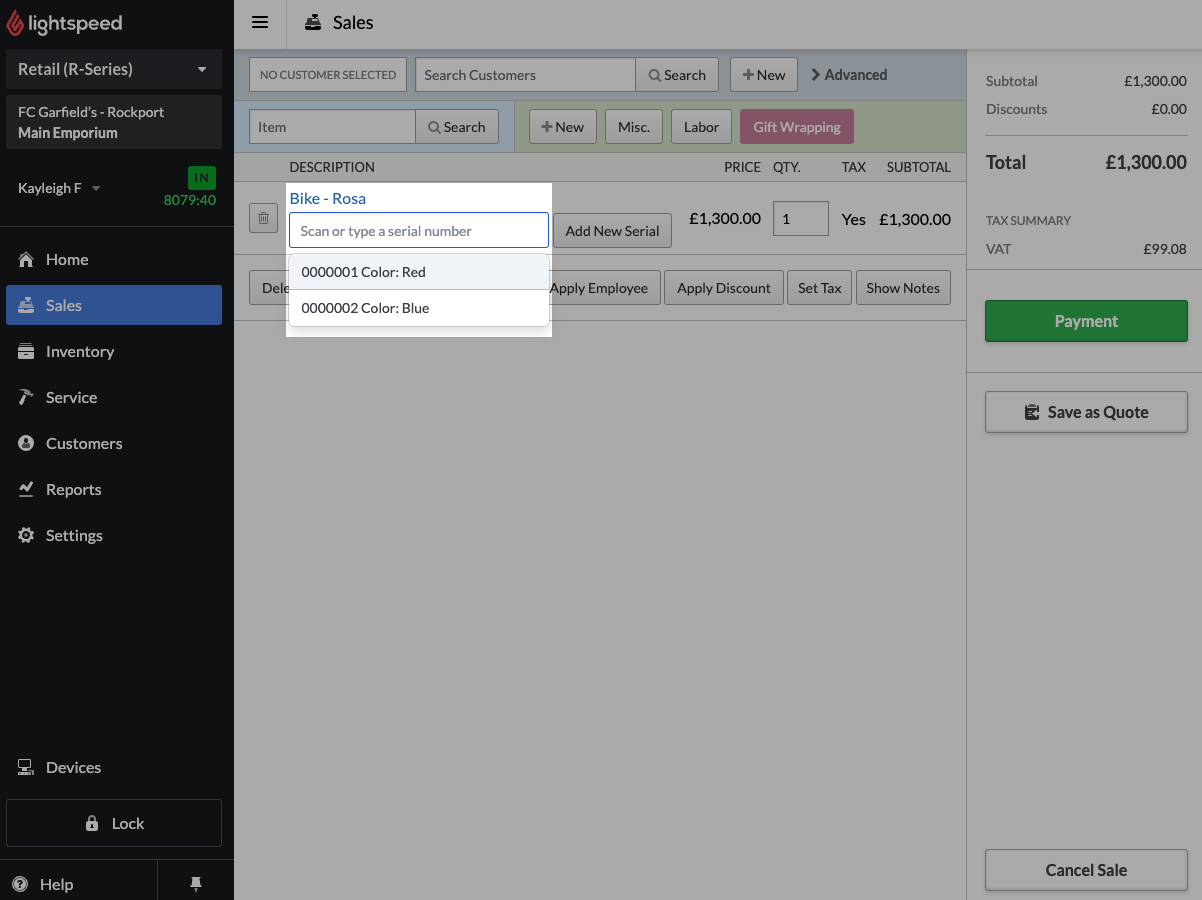
Task: Expand the Kayleigh F user menu
Action: (x=59, y=188)
